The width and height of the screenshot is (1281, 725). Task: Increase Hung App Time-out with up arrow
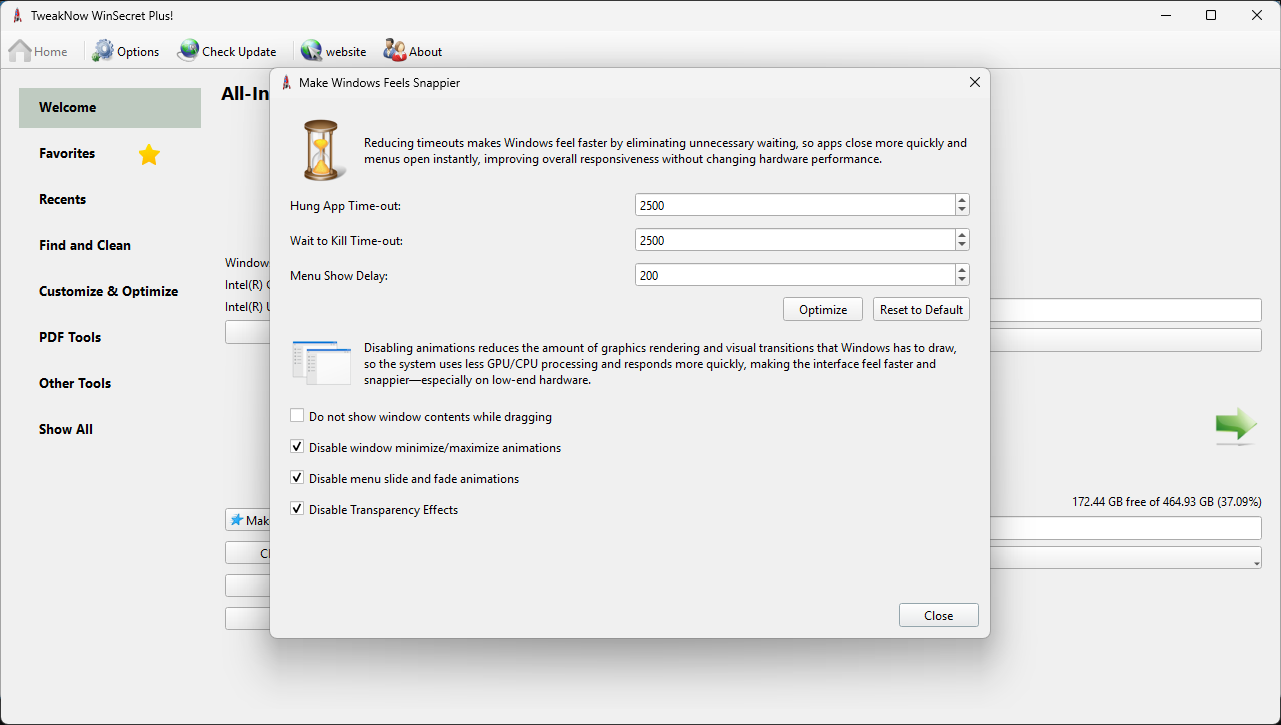[962, 200]
